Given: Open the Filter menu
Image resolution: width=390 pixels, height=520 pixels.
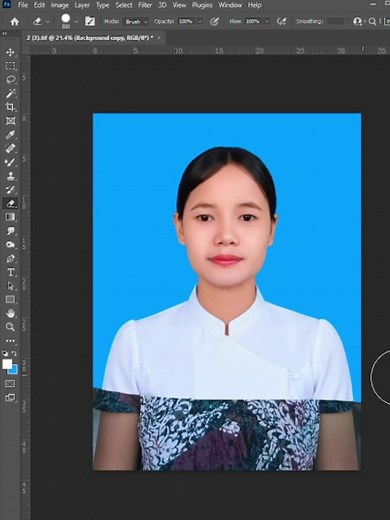Looking at the screenshot, I should [145, 5].
